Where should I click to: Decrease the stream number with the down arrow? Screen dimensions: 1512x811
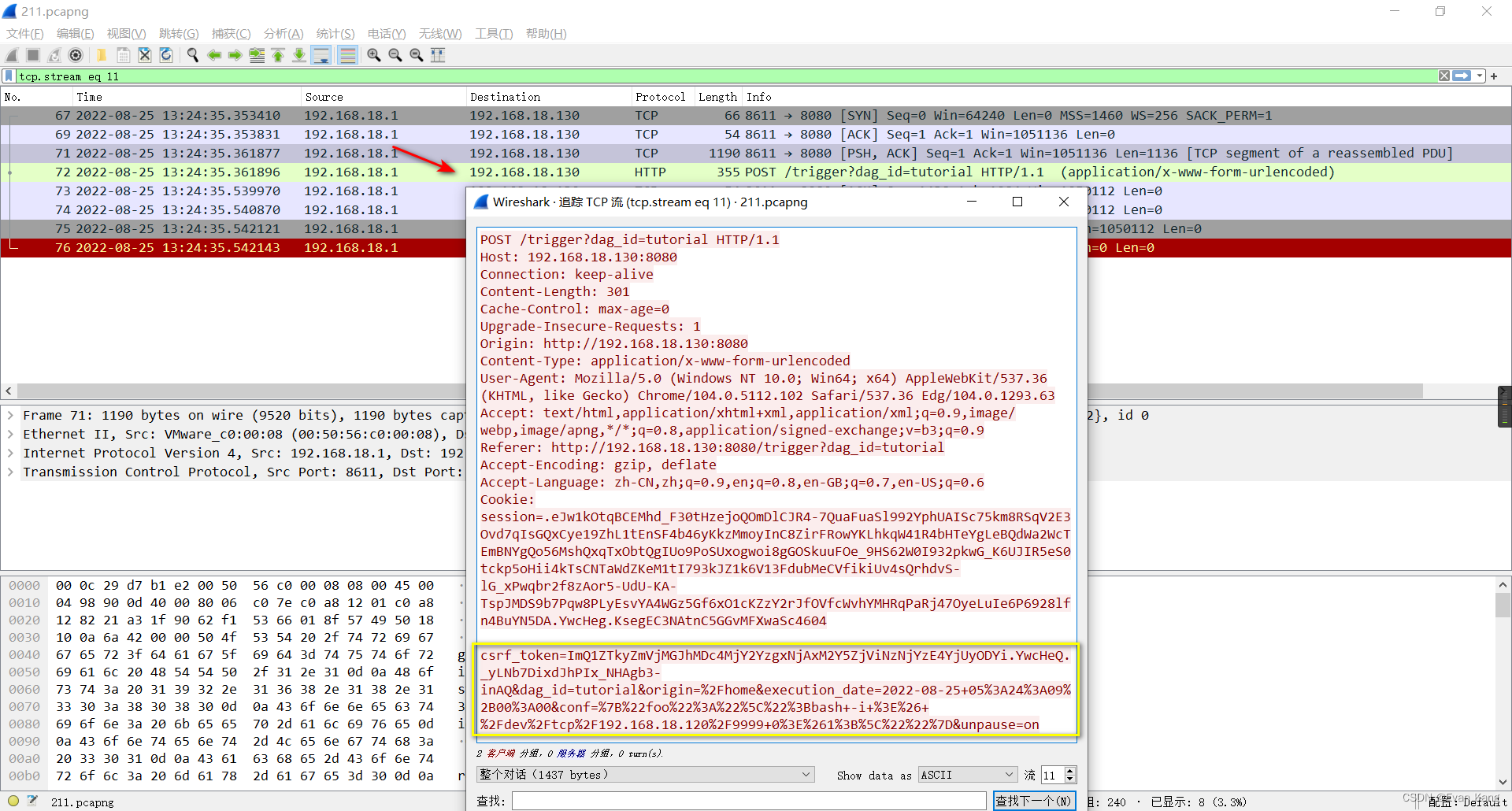tap(1069, 780)
